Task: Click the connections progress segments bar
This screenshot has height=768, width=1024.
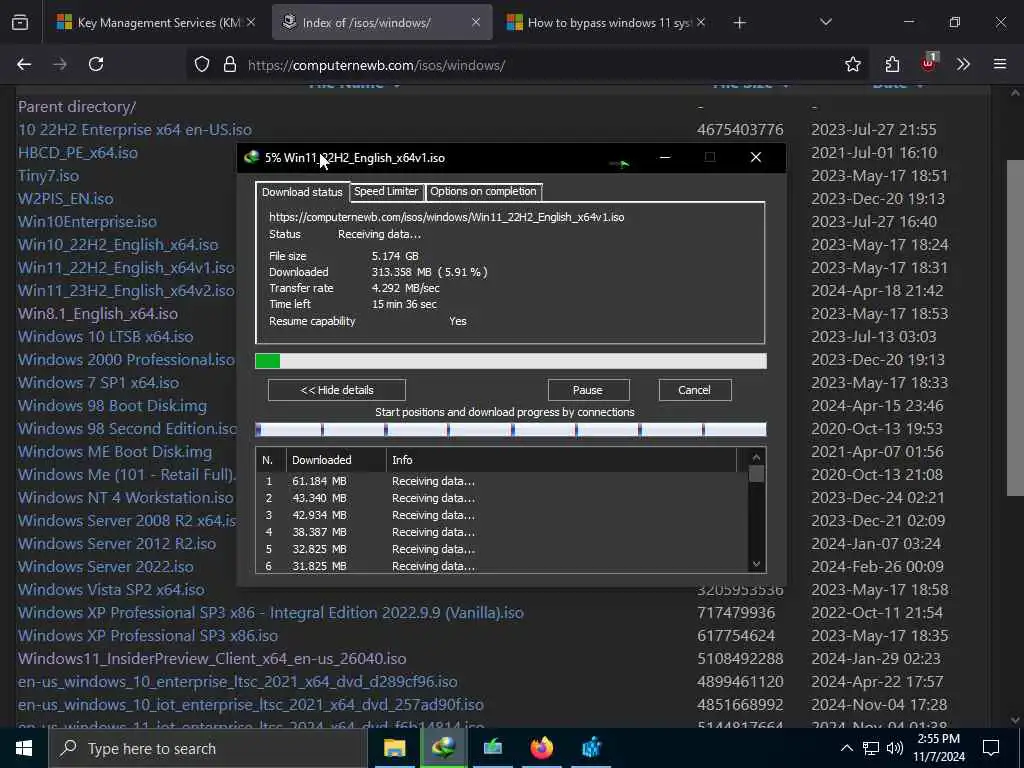Action: click(511, 429)
